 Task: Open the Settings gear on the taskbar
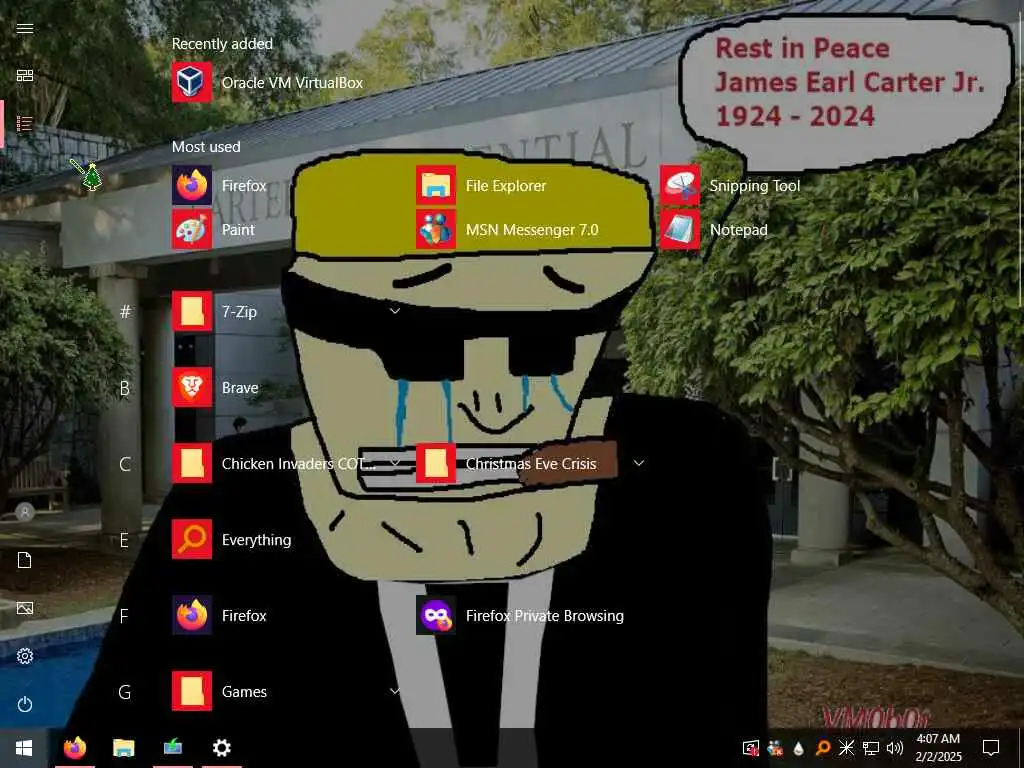pyautogui.click(x=221, y=748)
